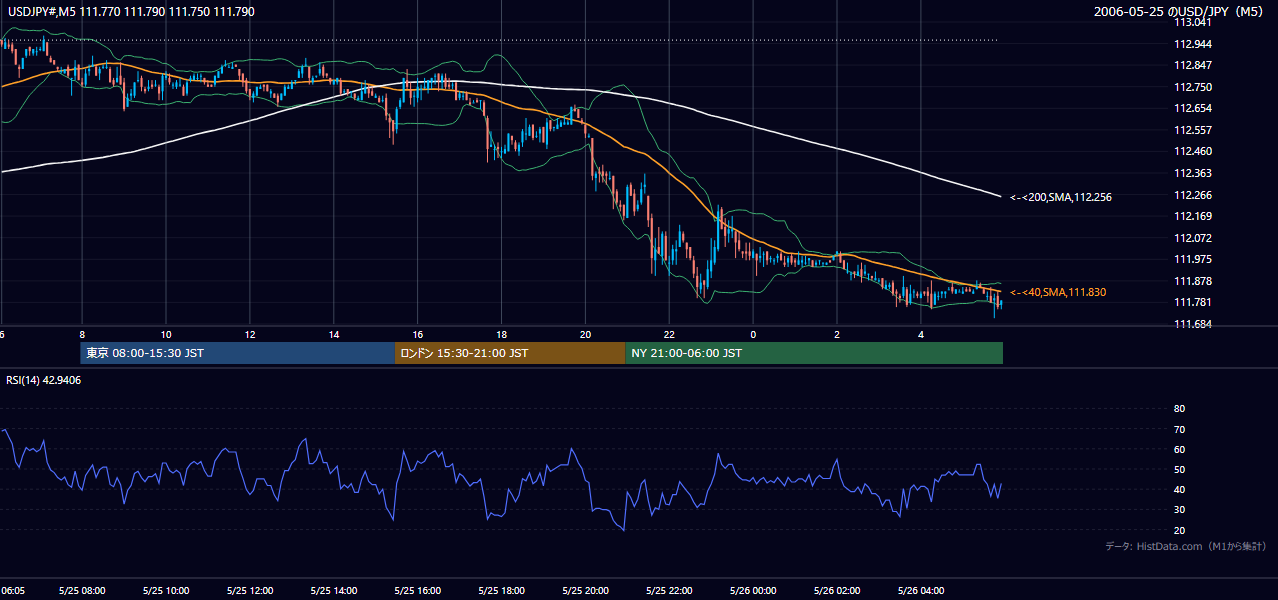Click RSI scale value 30
The image size is (1278, 600).
point(1179,509)
